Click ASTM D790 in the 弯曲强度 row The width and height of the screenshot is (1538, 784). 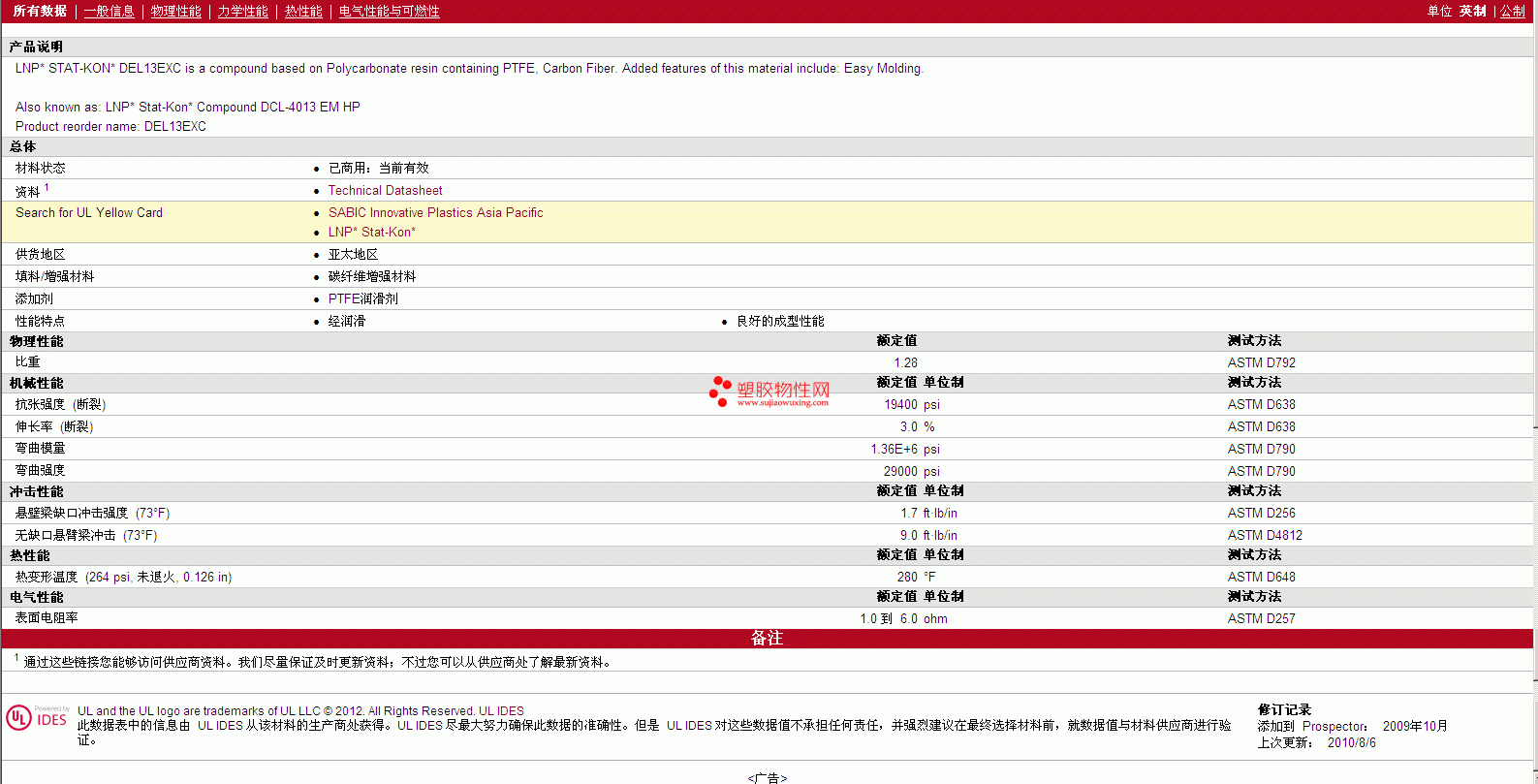[1262, 472]
